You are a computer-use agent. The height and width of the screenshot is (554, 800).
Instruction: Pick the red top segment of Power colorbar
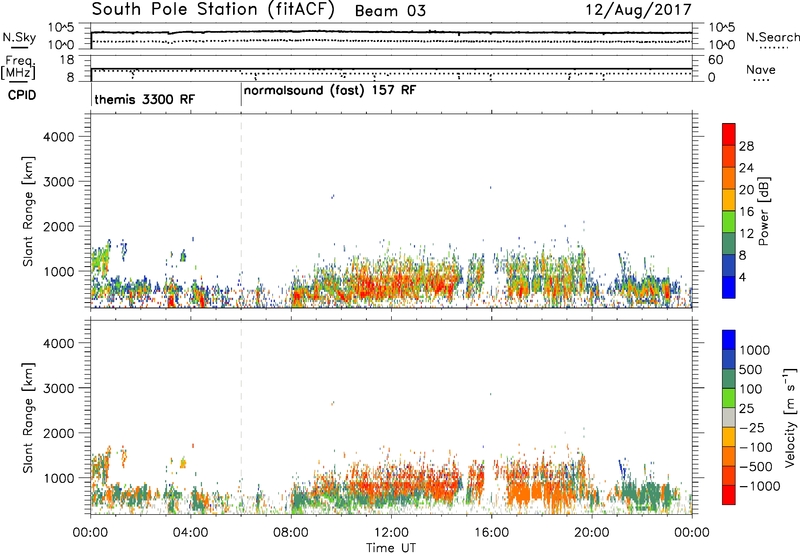click(729, 133)
